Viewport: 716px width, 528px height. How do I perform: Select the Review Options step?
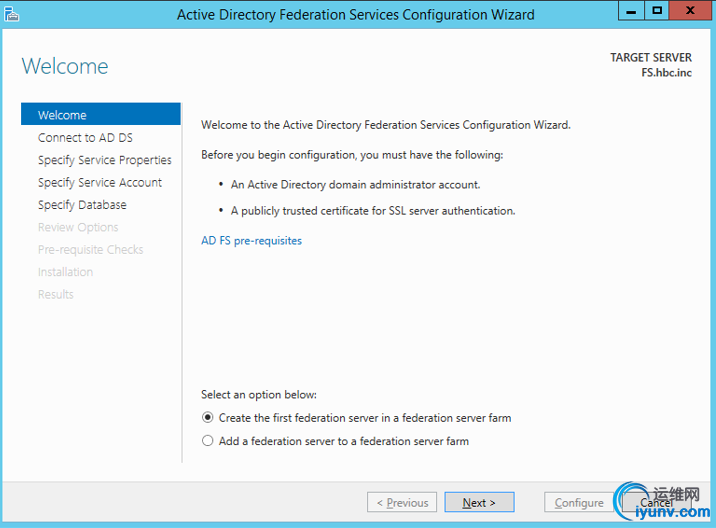click(78, 227)
